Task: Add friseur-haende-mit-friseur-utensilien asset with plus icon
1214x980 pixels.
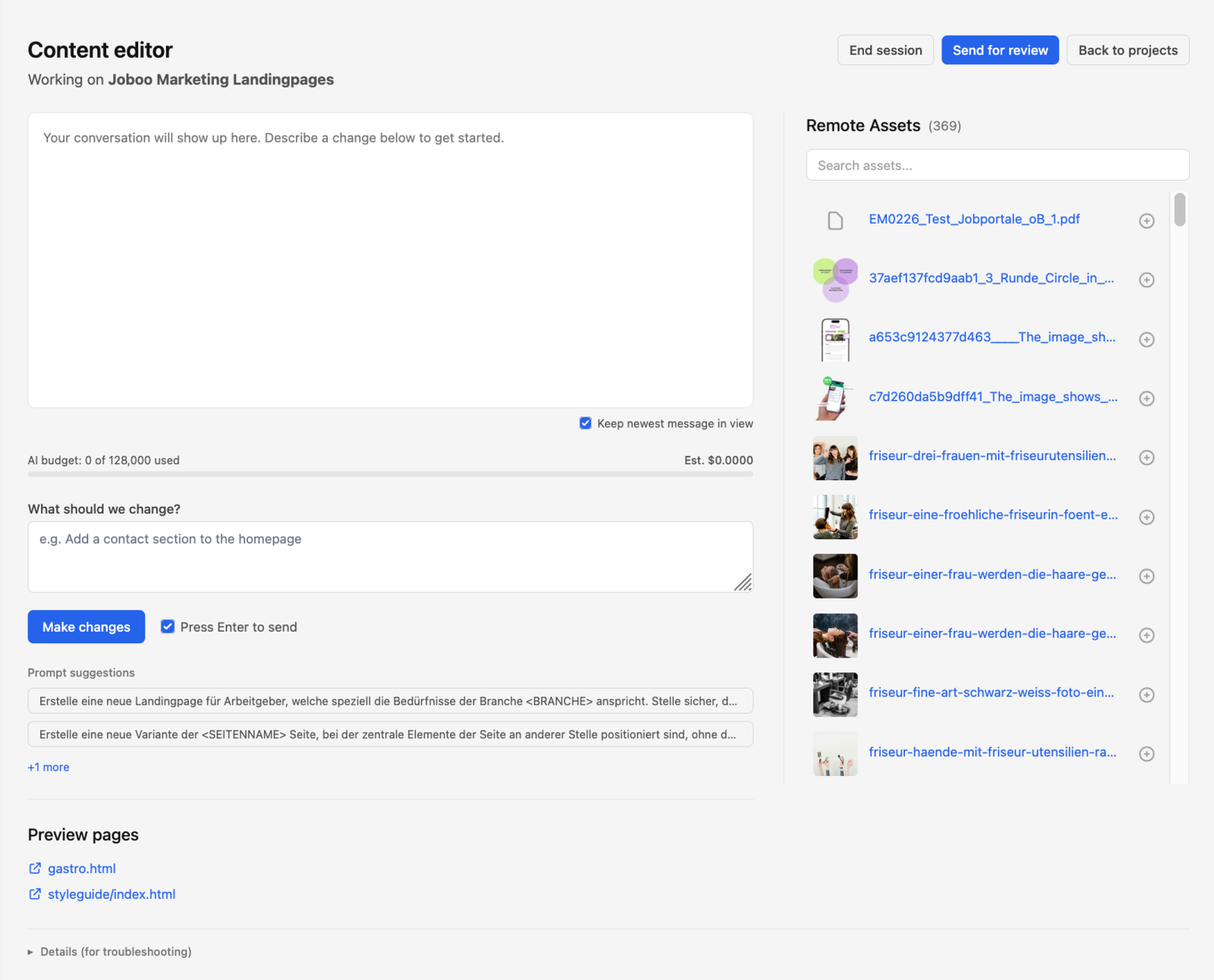Action: pos(1146,753)
